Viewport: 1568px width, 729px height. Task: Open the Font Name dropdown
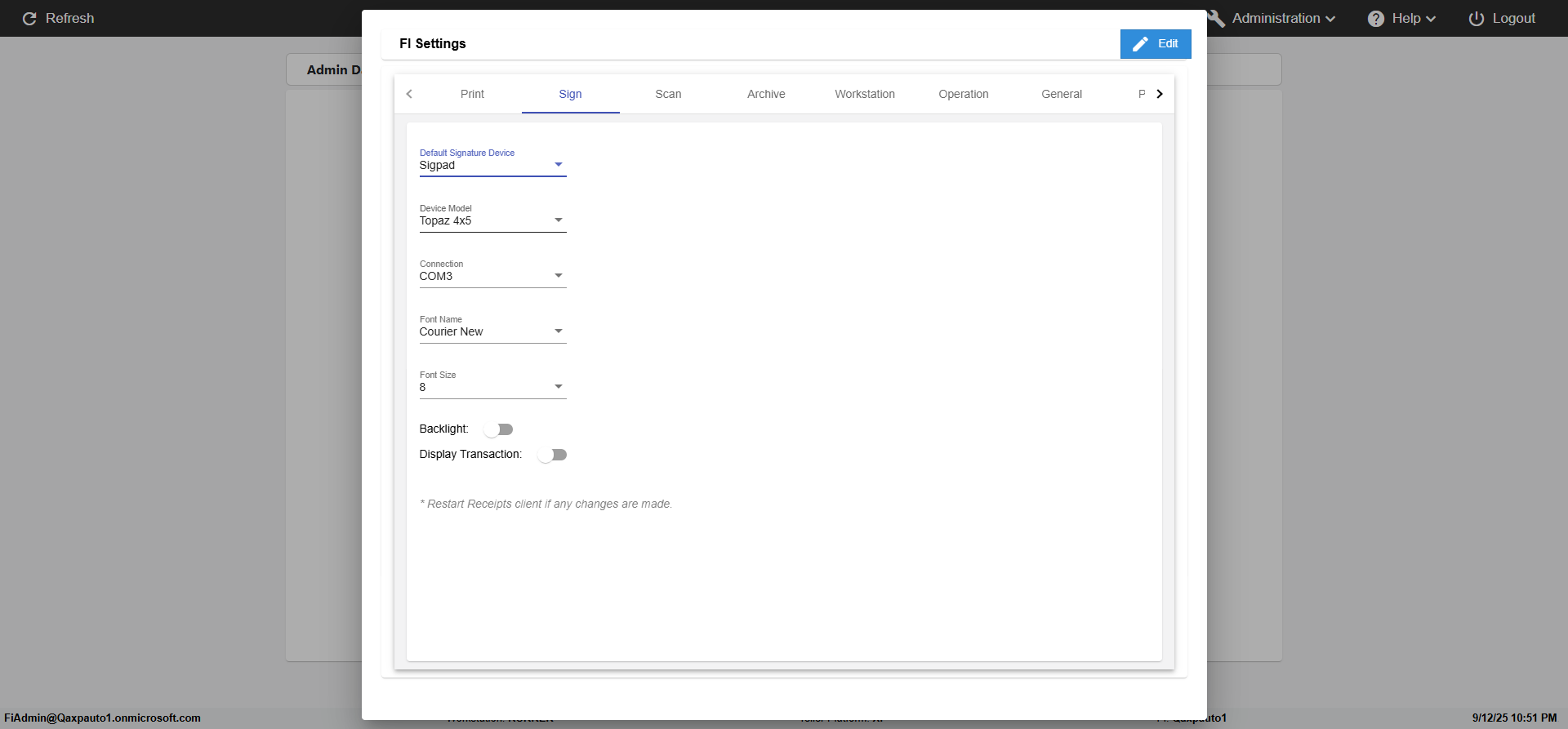click(492, 331)
